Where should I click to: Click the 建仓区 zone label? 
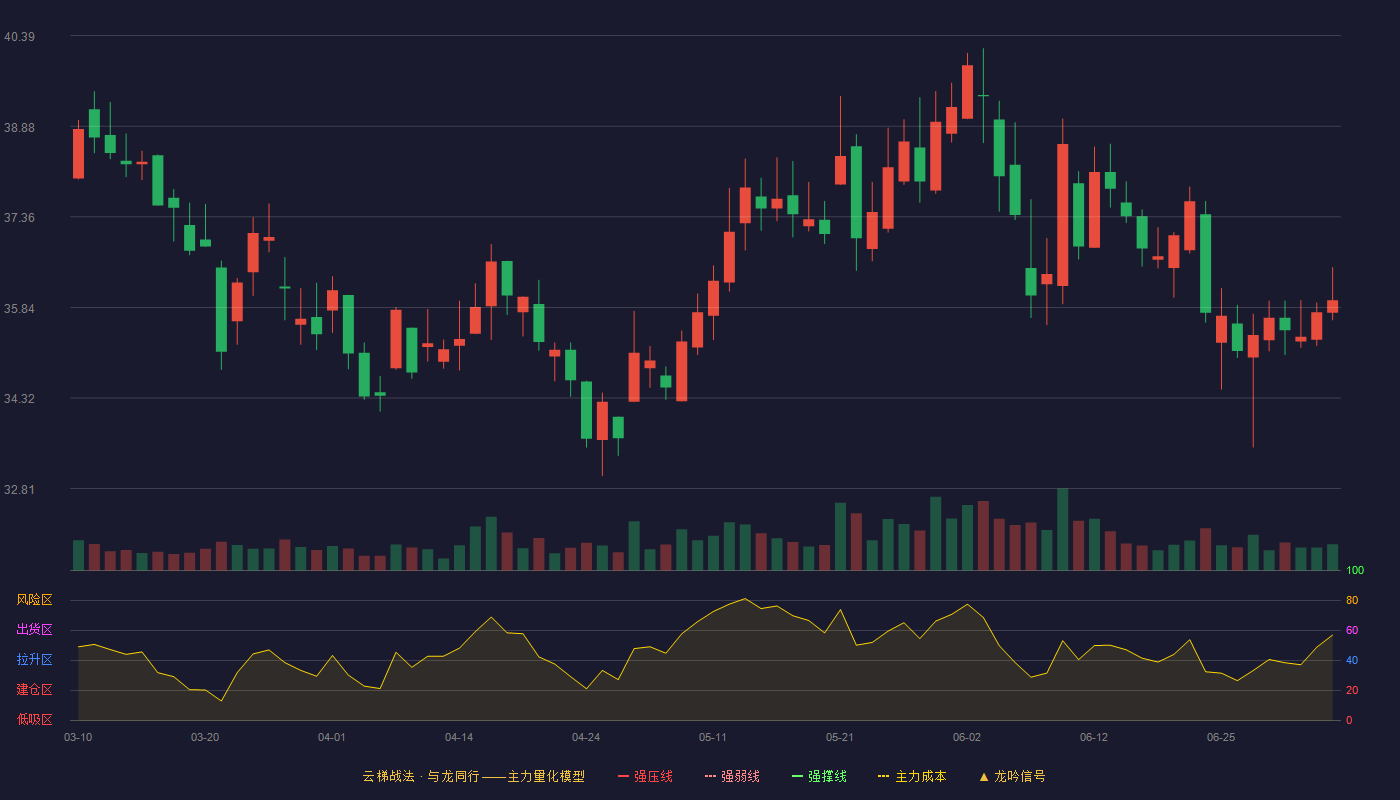point(34,690)
